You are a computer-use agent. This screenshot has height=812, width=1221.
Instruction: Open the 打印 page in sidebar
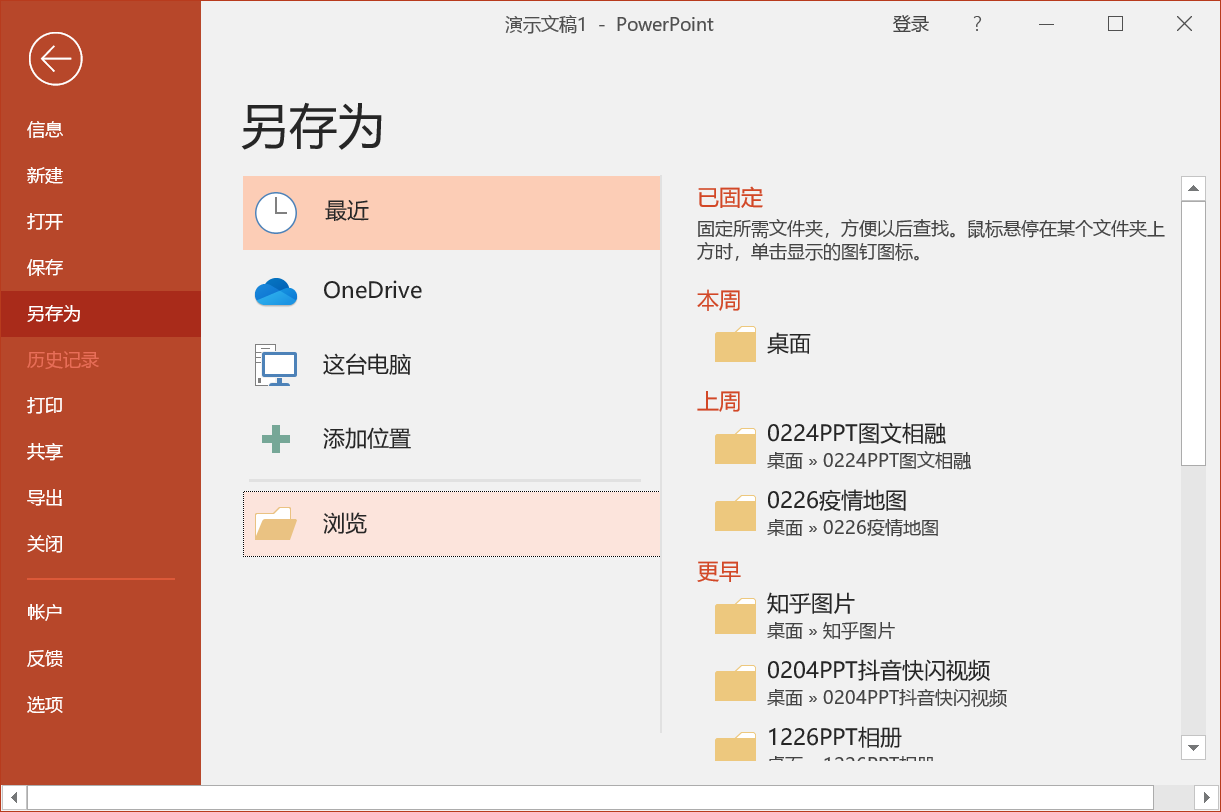45,405
